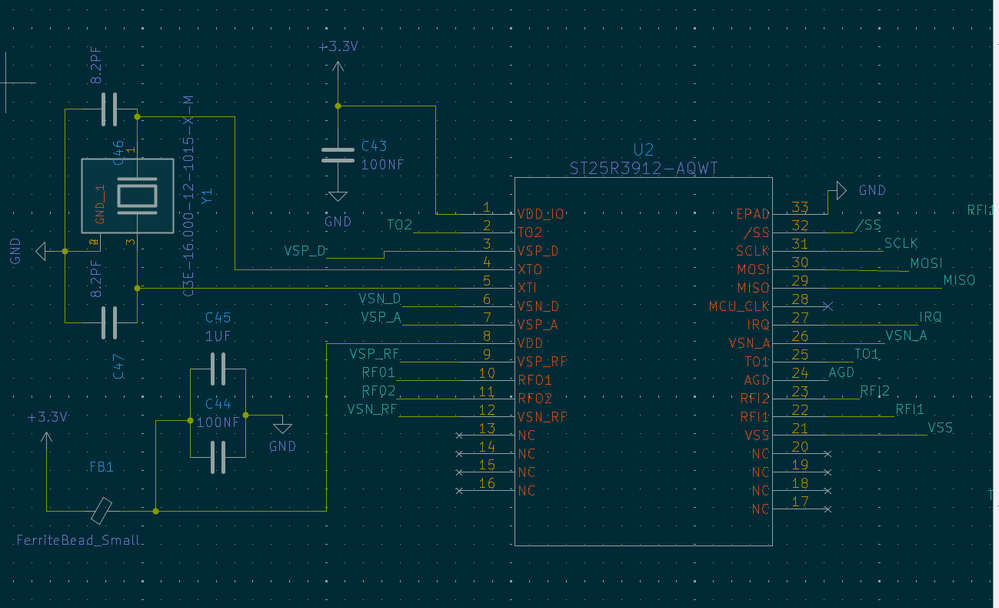The image size is (999, 608).
Task: Click the FB1 ferrite bead symbol
Action: (101, 510)
